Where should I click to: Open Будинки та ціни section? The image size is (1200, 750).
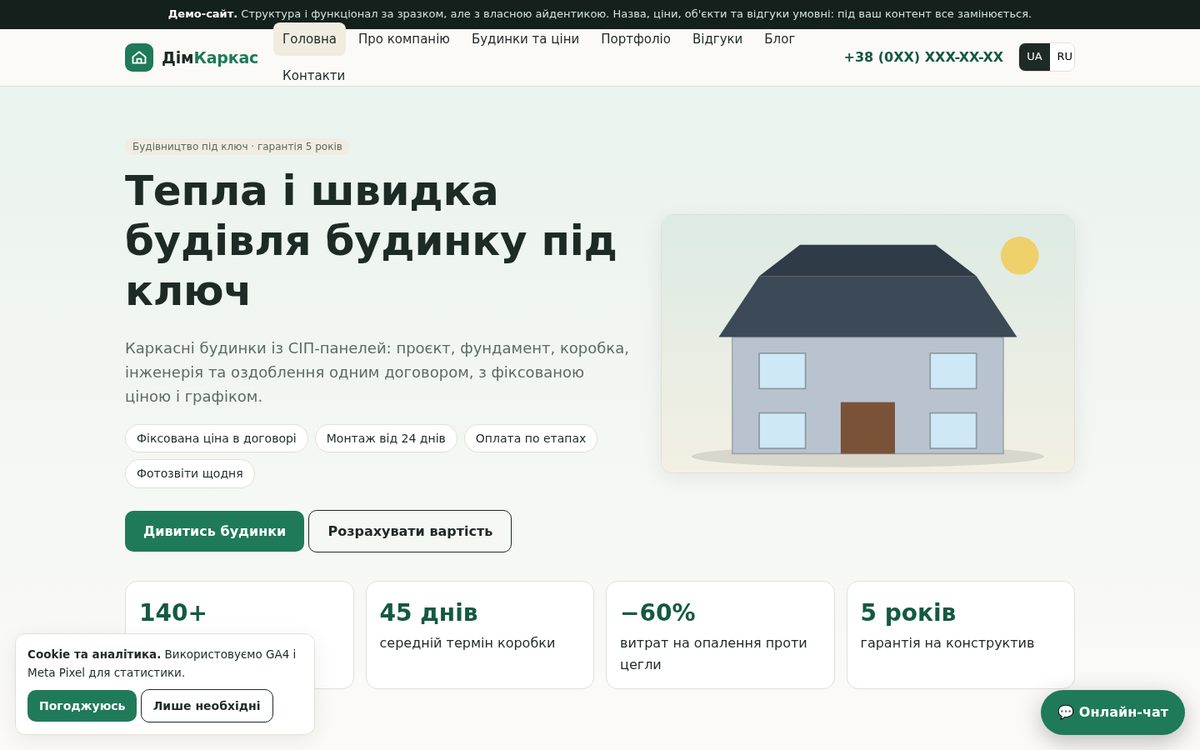coord(525,39)
